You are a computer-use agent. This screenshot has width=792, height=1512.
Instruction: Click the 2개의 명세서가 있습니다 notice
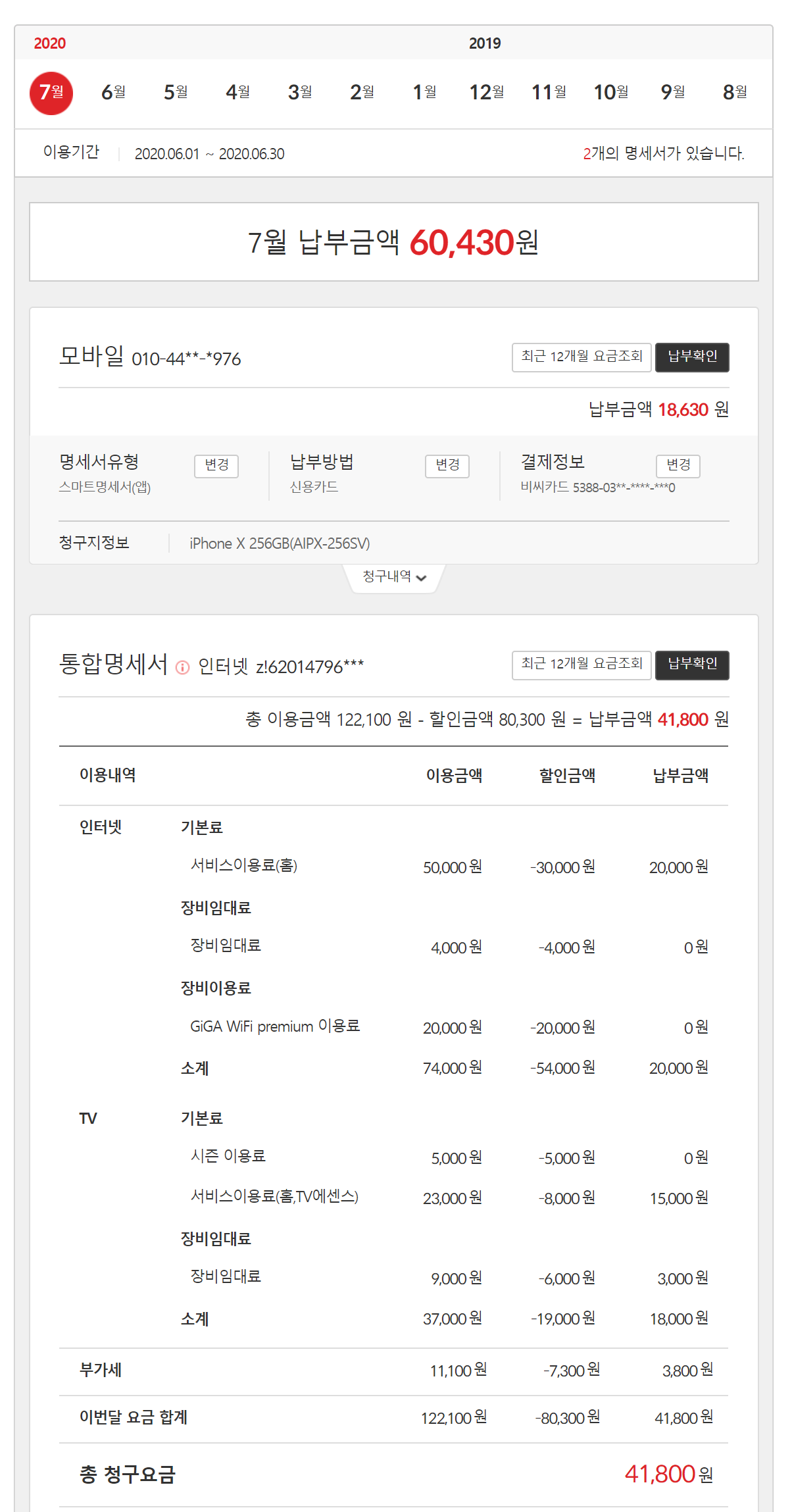(x=663, y=154)
